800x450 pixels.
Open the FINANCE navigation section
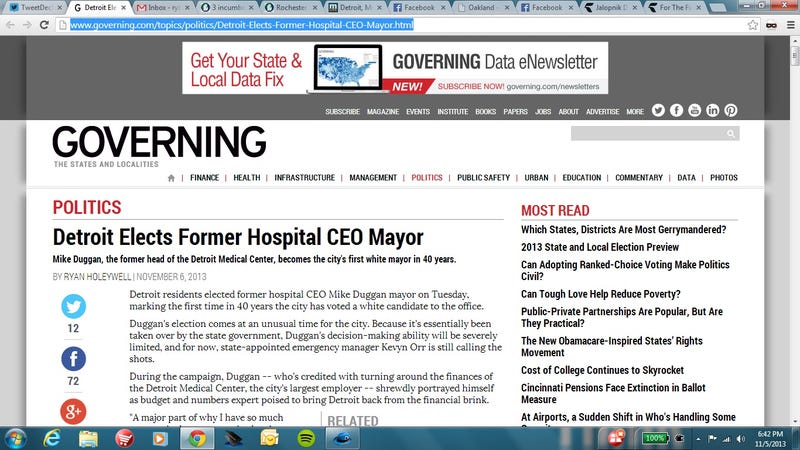pyautogui.click(x=205, y=178)
